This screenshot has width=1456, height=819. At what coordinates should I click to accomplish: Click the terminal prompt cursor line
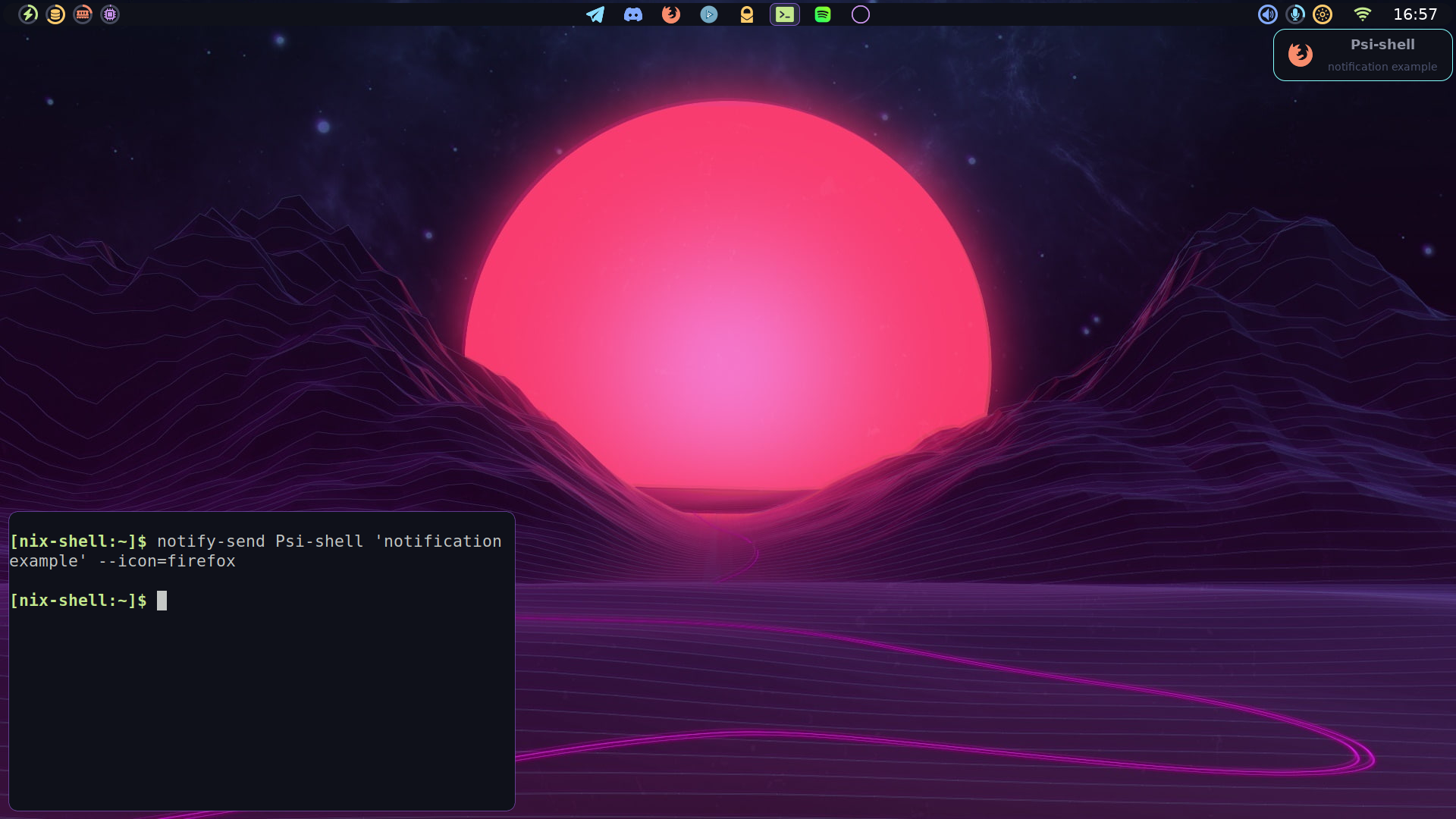coord(162,601)
